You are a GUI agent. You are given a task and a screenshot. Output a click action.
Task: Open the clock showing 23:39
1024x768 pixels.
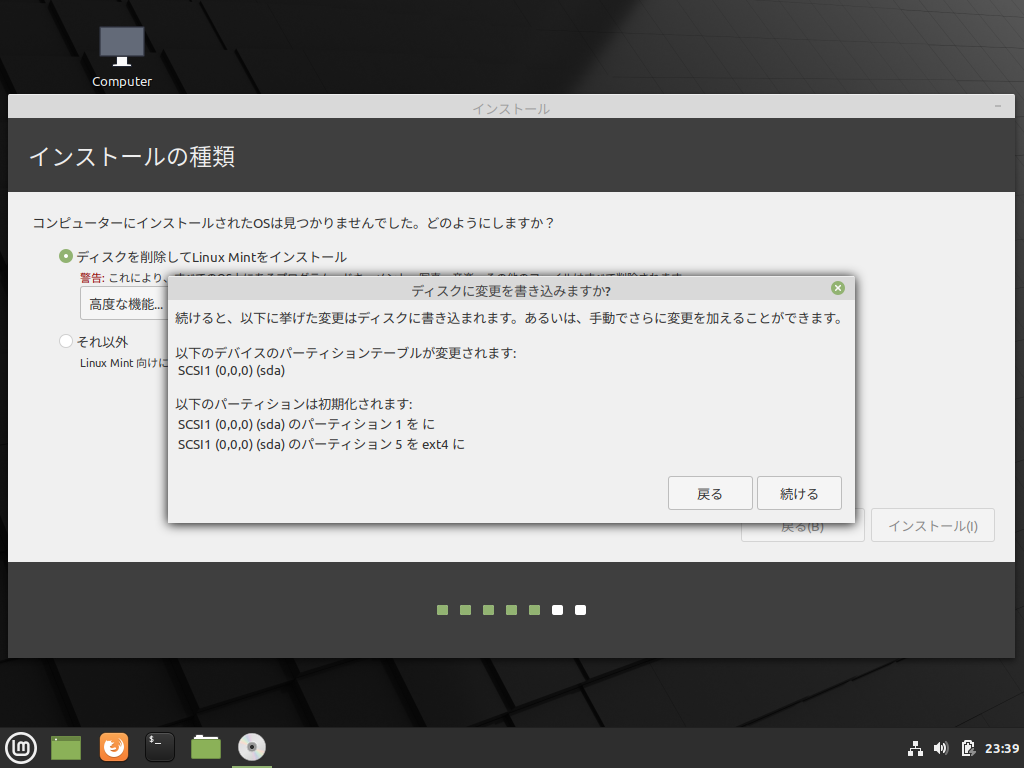(x=1002, y=748)
